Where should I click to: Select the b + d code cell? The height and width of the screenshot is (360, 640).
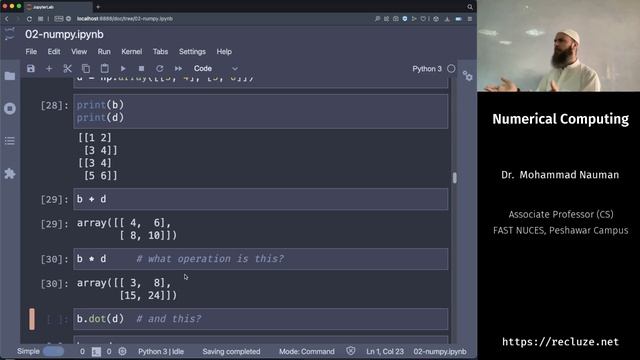[260, 199]
